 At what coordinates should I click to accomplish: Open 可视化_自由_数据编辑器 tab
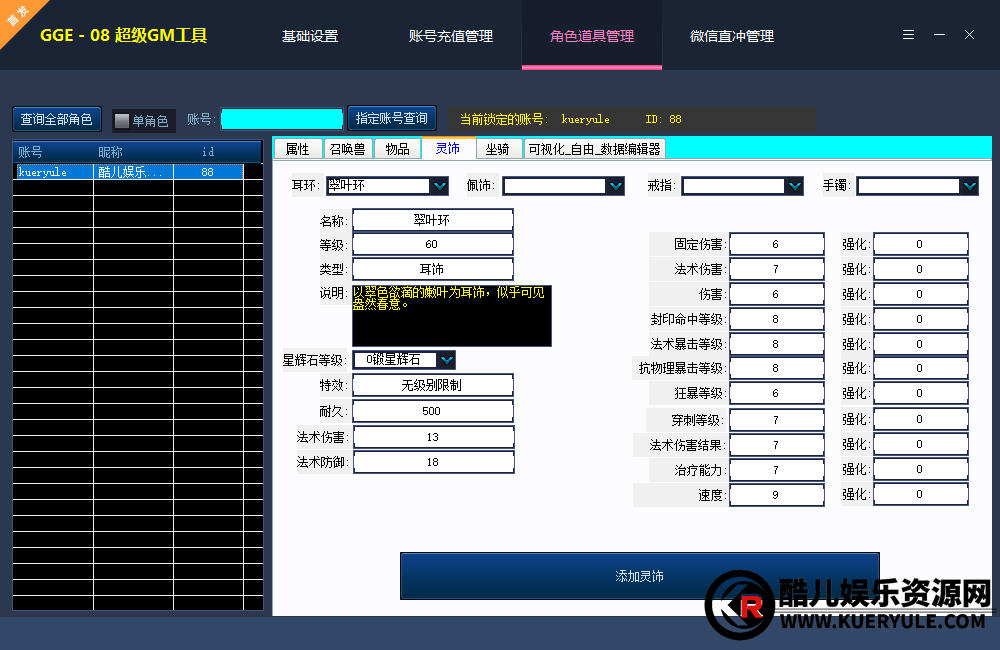click(x=594, y=149)
